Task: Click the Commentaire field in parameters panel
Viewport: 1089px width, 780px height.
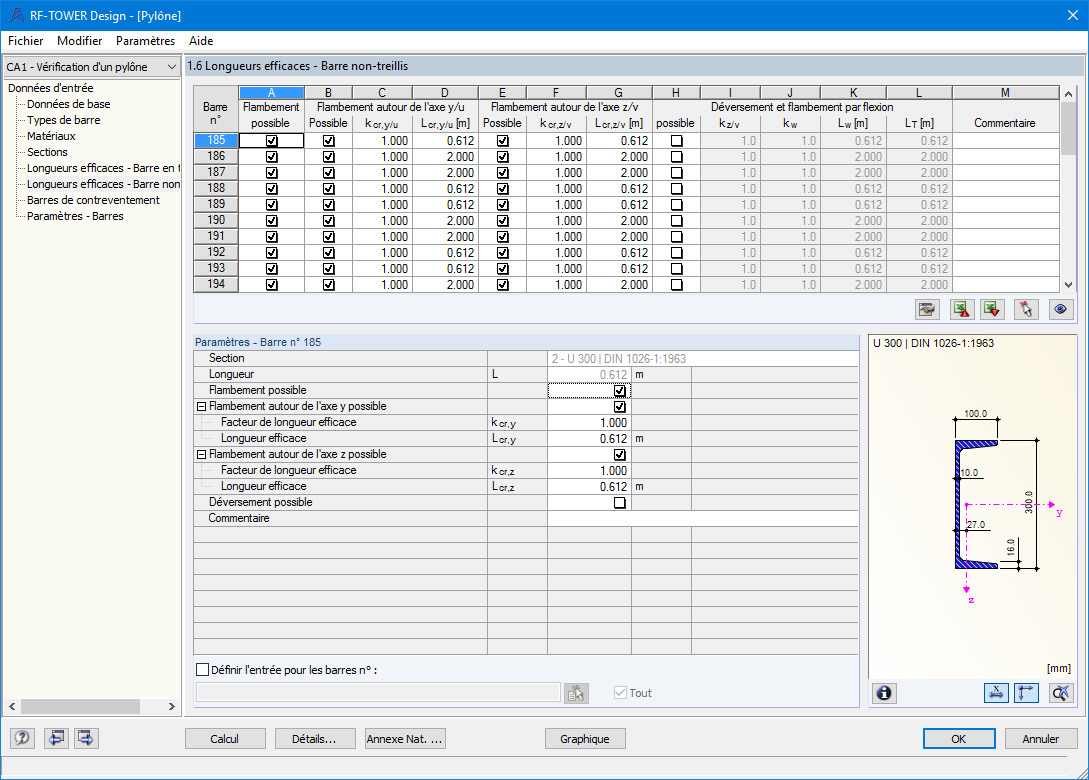Action: (x=702, y=519)
